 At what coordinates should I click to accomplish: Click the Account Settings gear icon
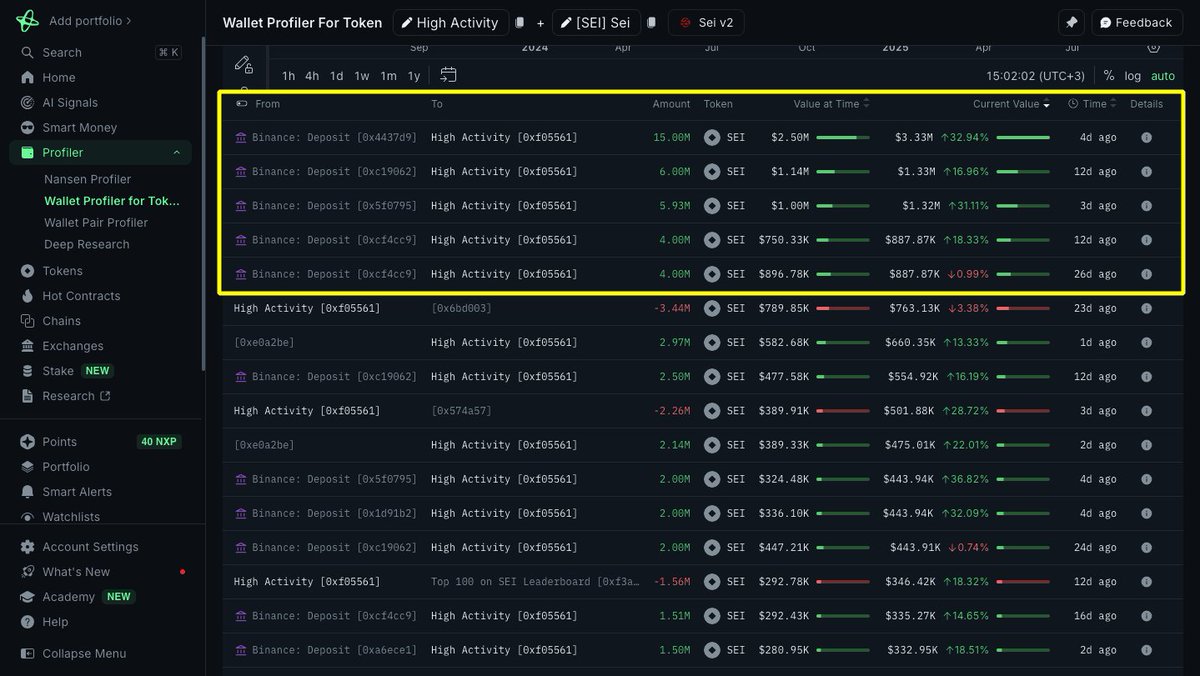pos(27,547)
